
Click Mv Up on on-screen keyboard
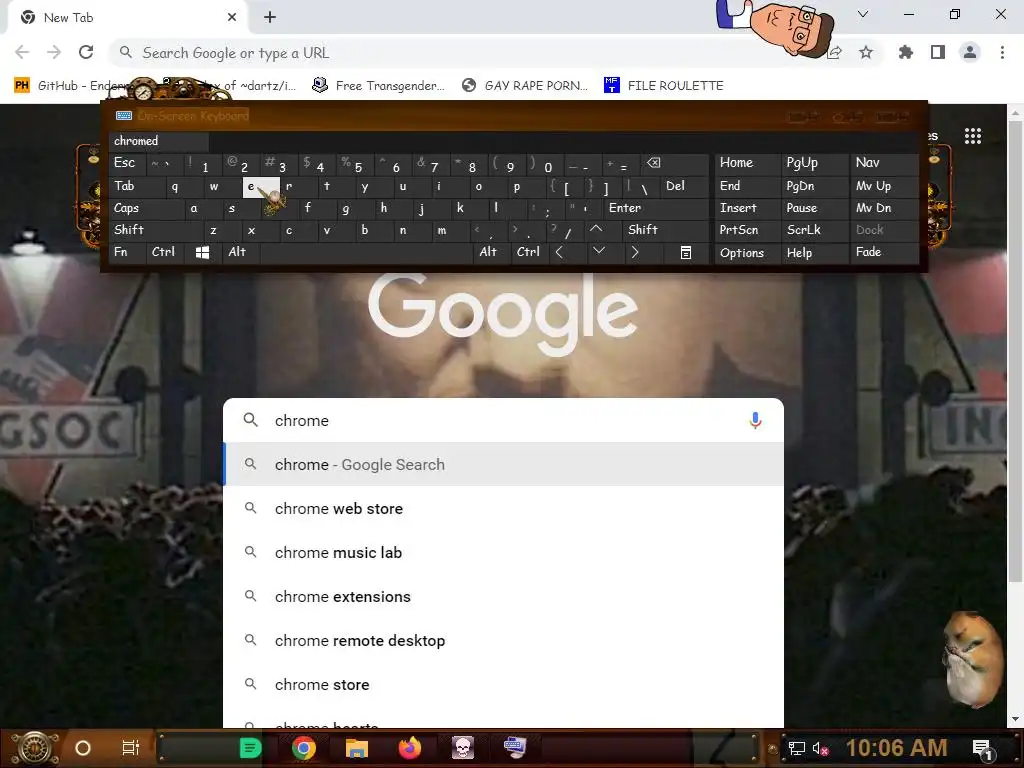(883, 186)
